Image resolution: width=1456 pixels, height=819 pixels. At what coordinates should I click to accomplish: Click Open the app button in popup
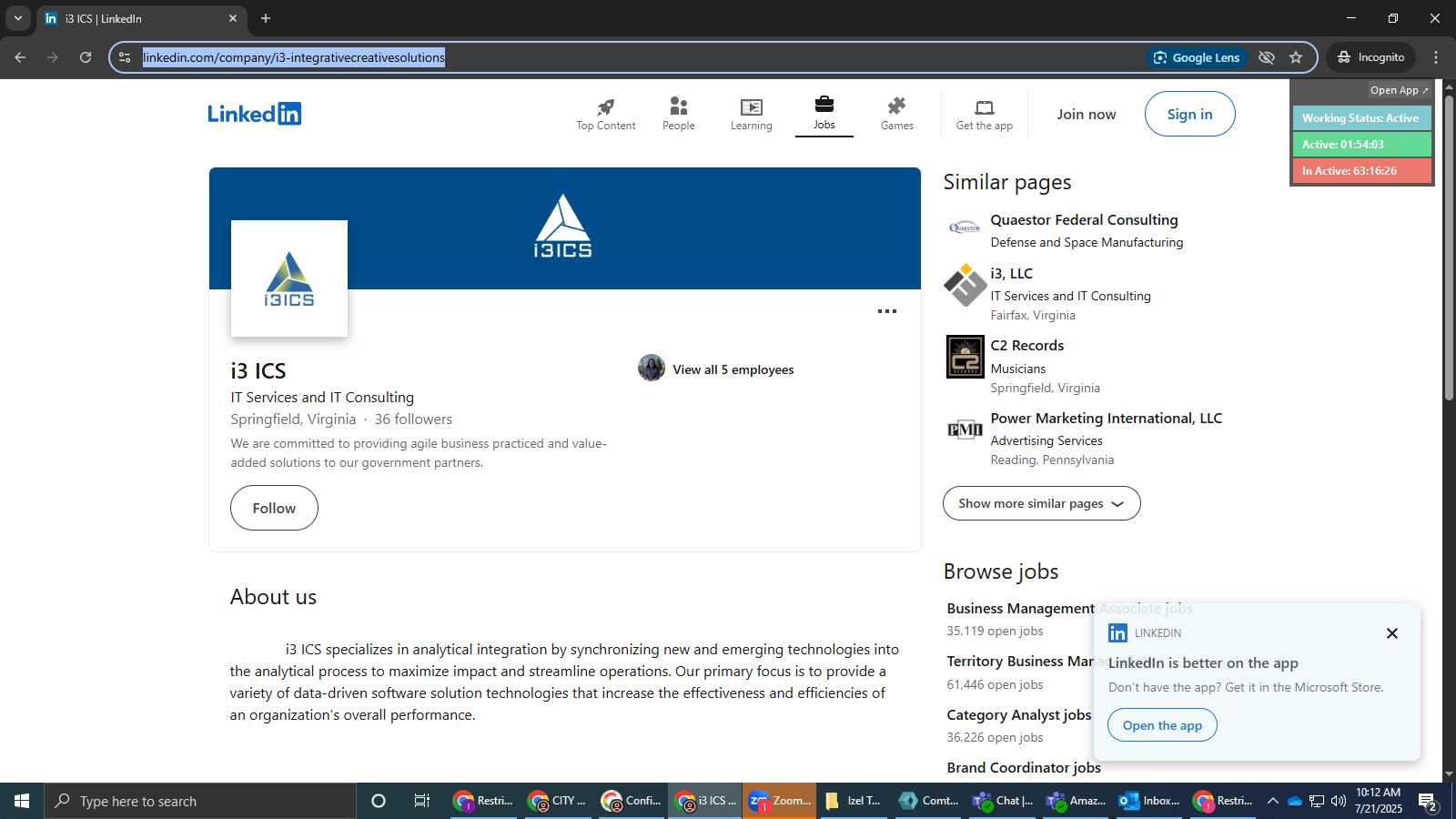[1162, 725]
